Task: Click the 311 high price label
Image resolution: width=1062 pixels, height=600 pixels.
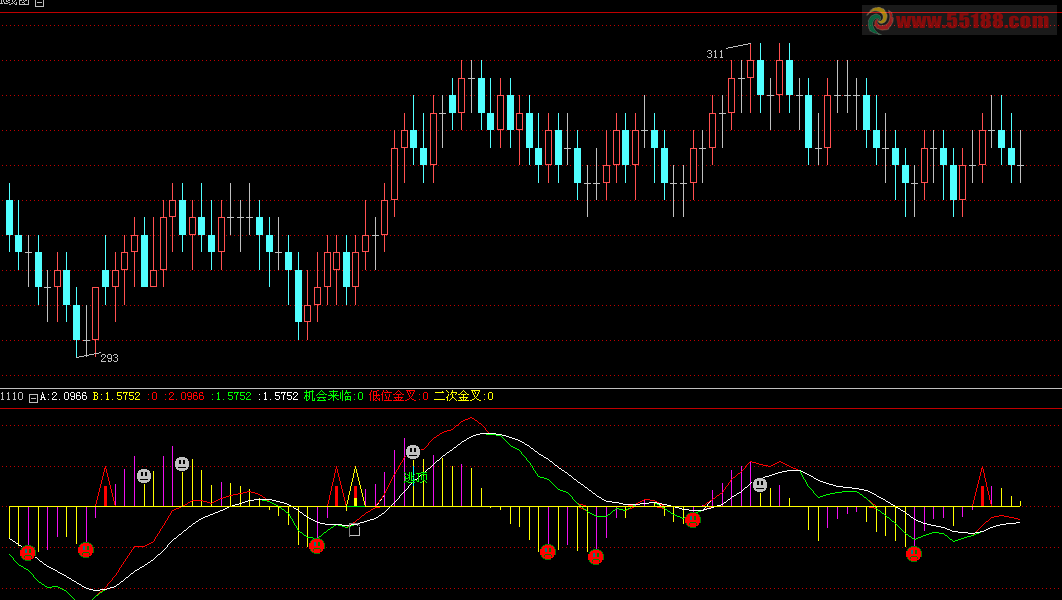Action: pyautogui.click(x=715, y=54)
